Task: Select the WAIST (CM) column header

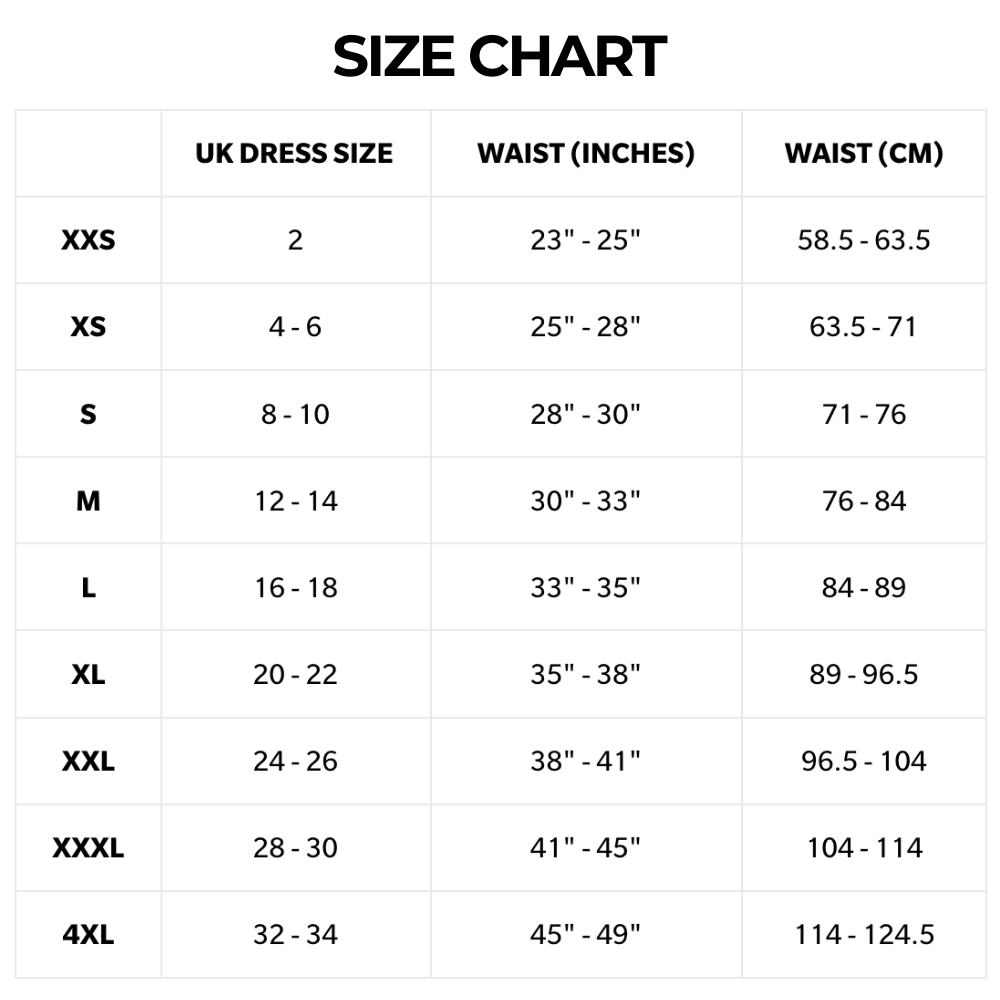Action: (x=864, y=154)
